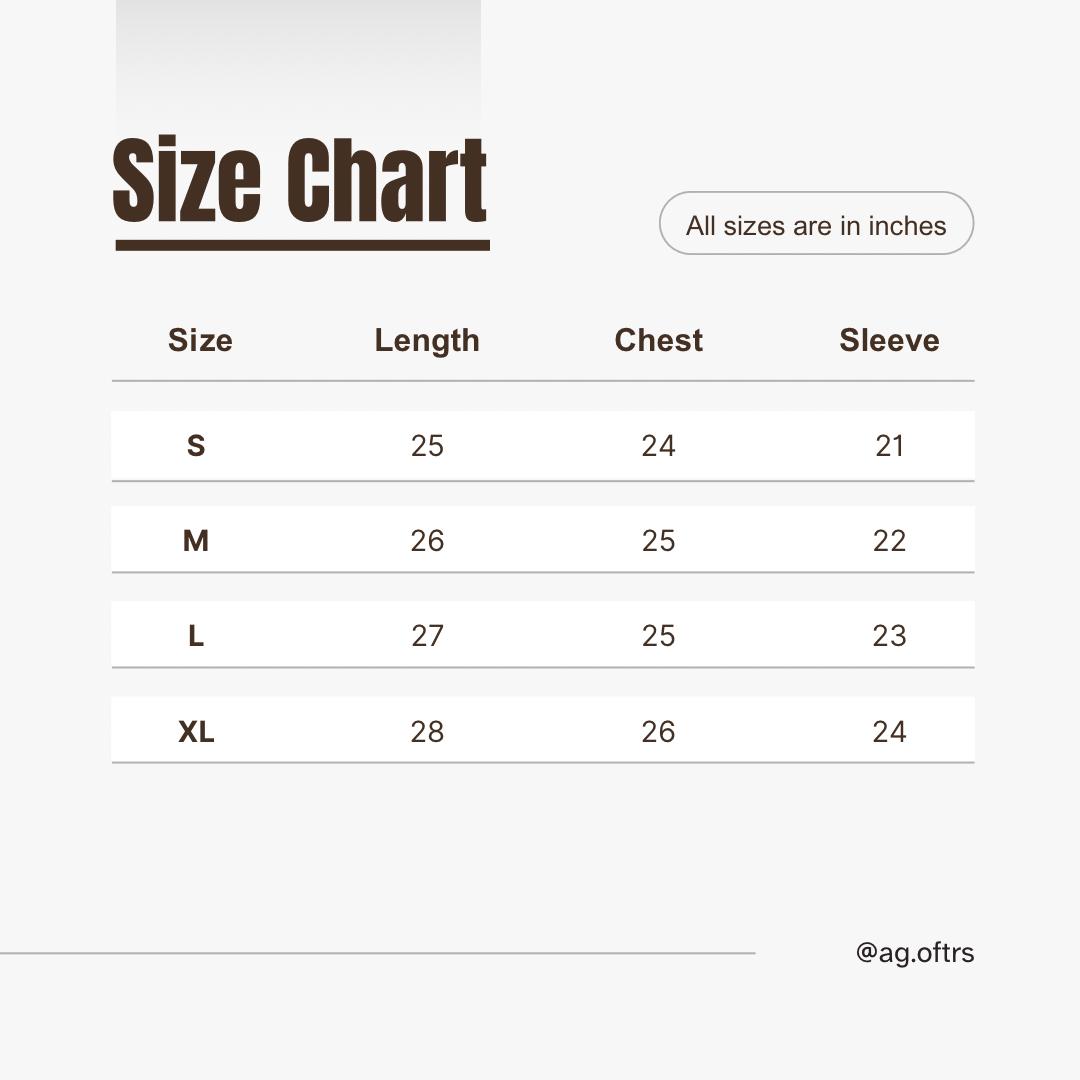Click the Sleeve value for size XL
1080x1080 pixels.
coord(889,732)
